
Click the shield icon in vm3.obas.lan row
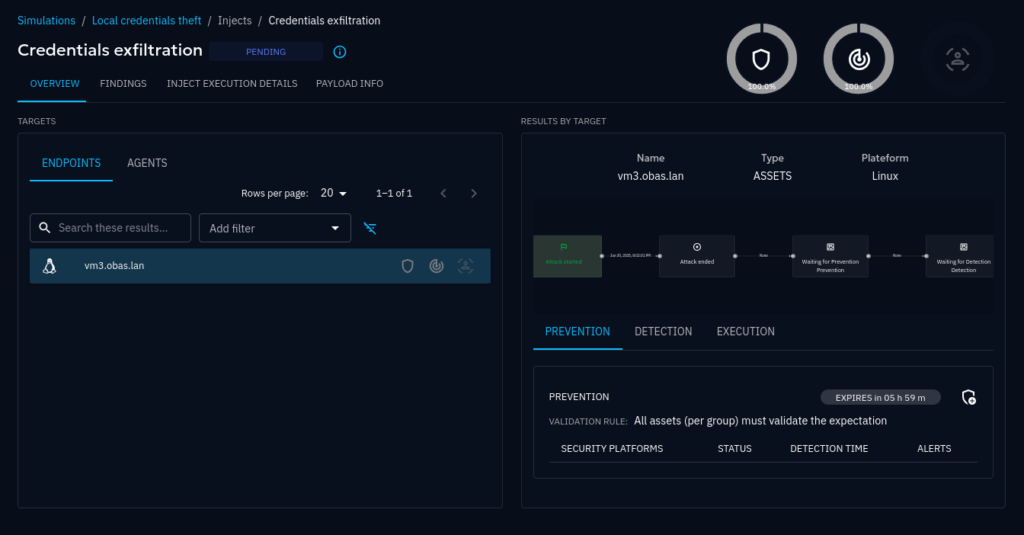(x=408, y=266)
